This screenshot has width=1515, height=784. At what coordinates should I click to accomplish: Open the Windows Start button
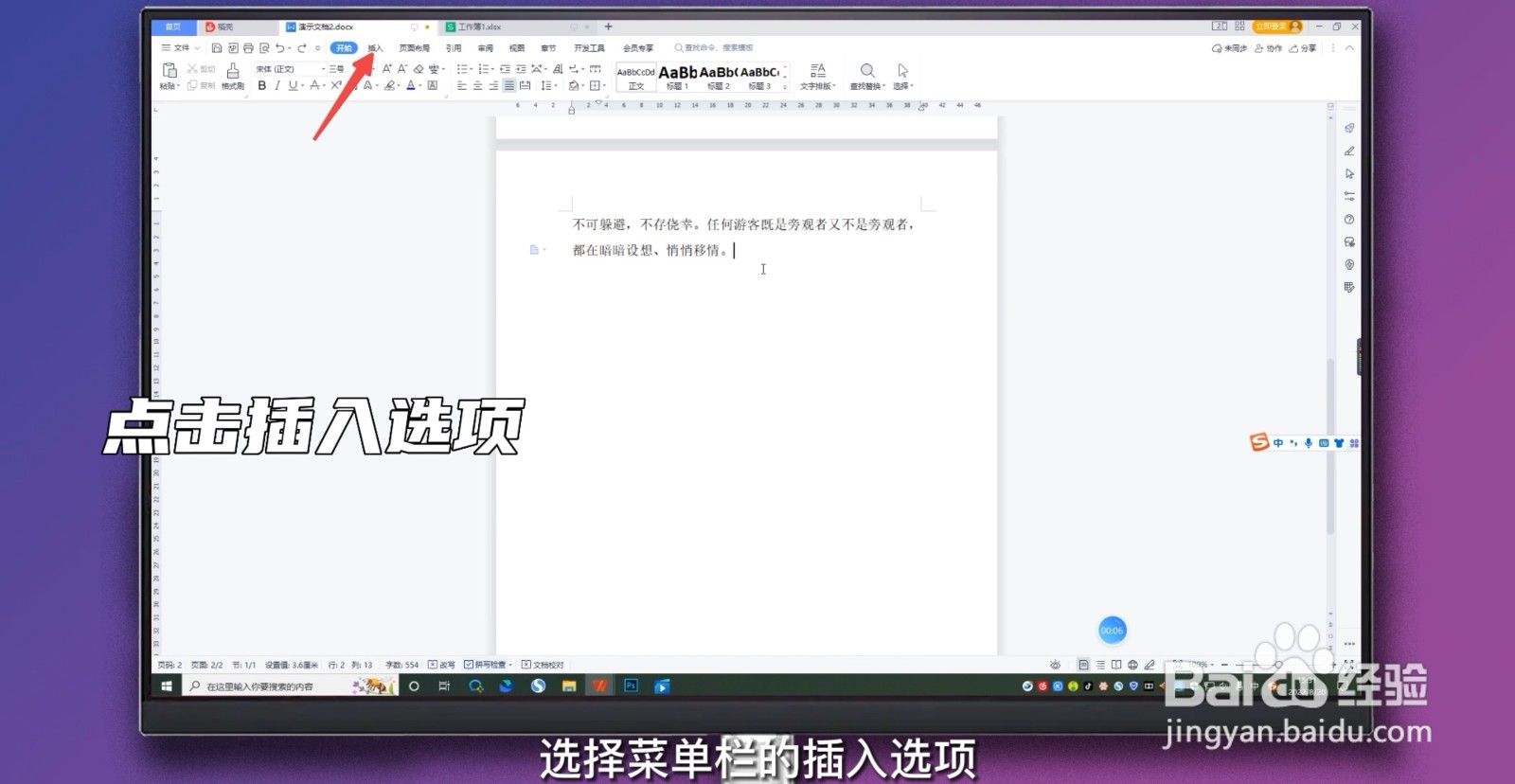(x=167, y=686)
